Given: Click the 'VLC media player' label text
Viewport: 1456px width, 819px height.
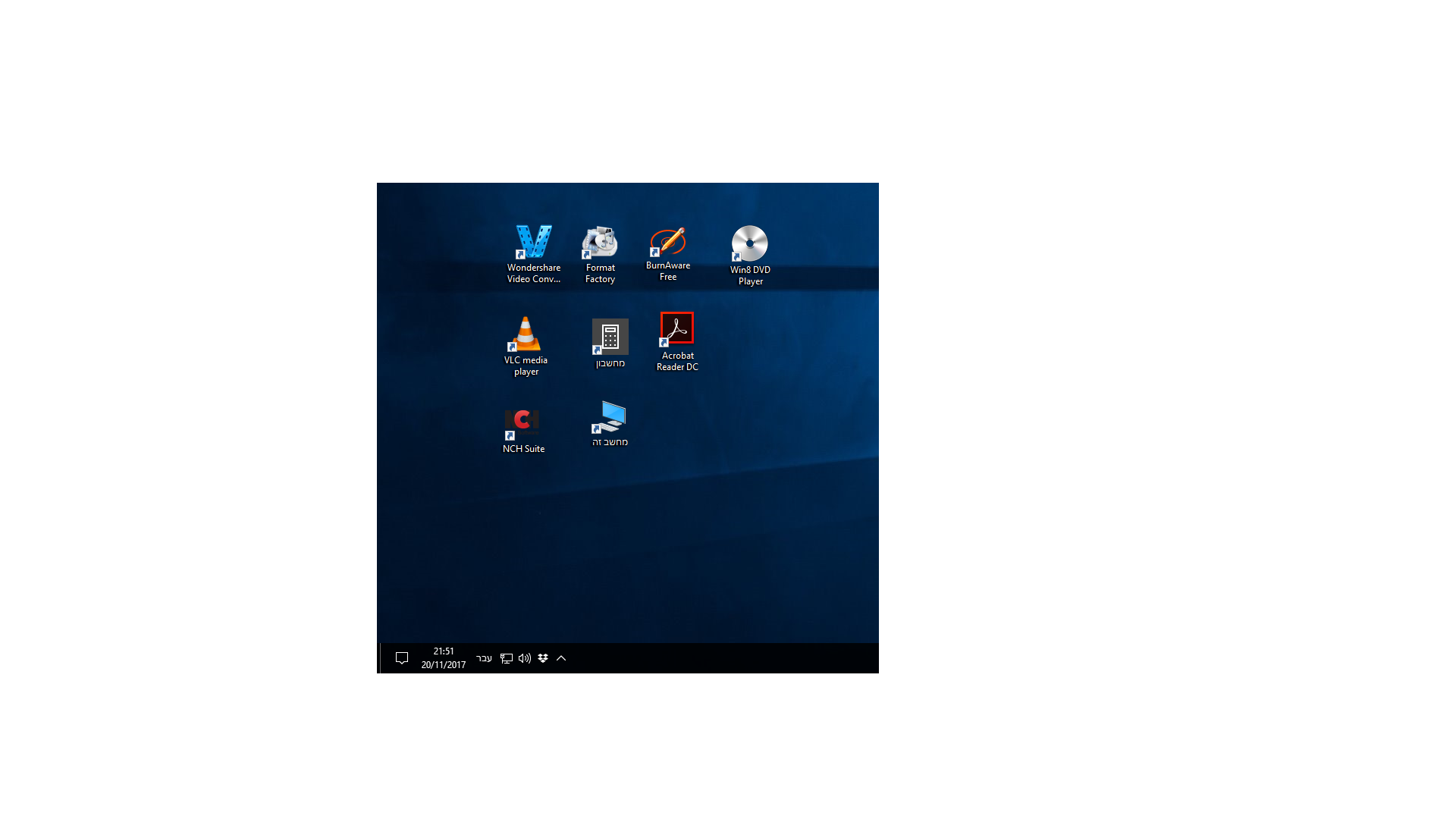Looking at the screenshot, I should (526, 366).
